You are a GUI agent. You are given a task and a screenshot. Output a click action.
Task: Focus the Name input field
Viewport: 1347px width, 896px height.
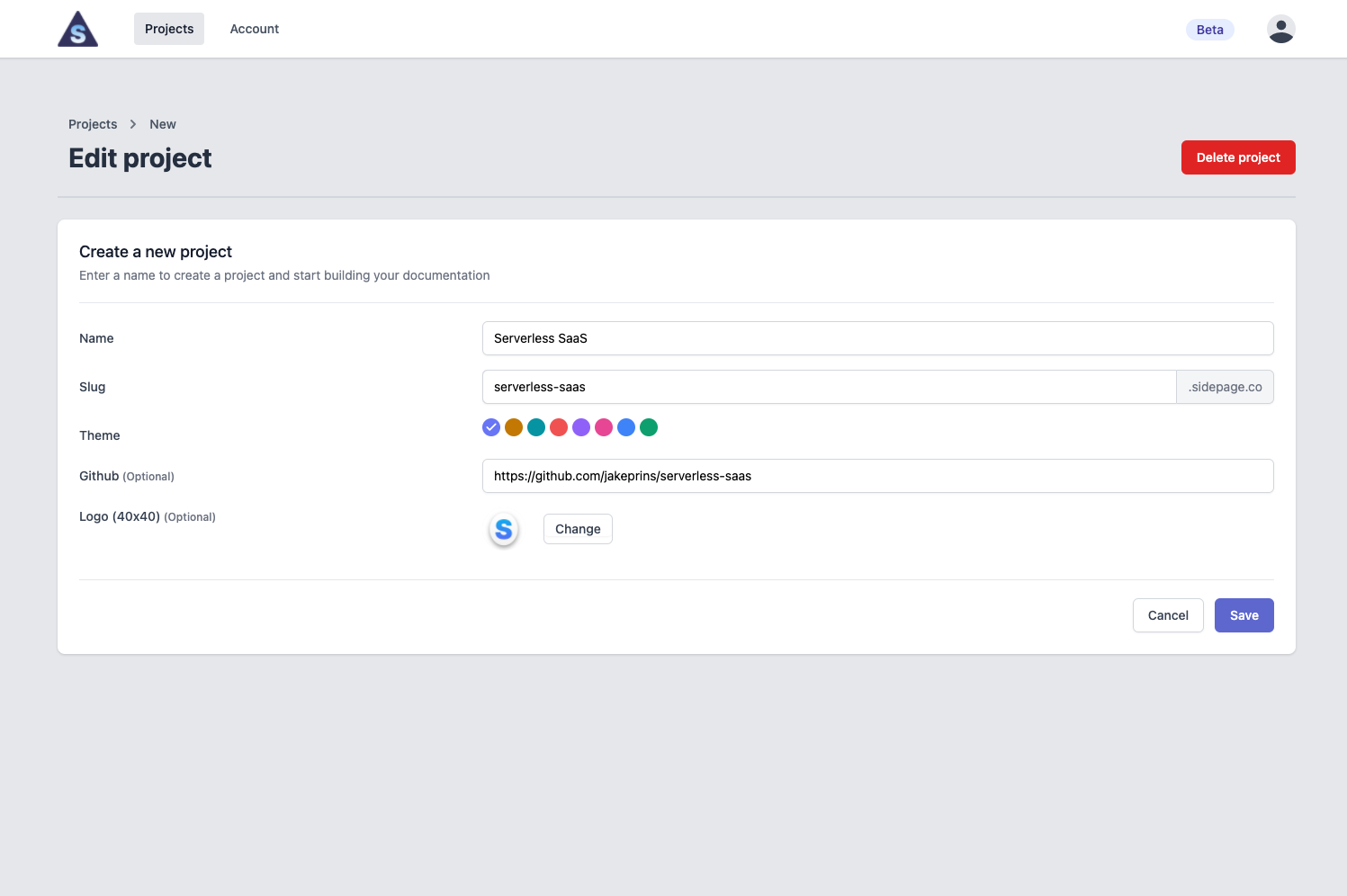pos(878,338)
